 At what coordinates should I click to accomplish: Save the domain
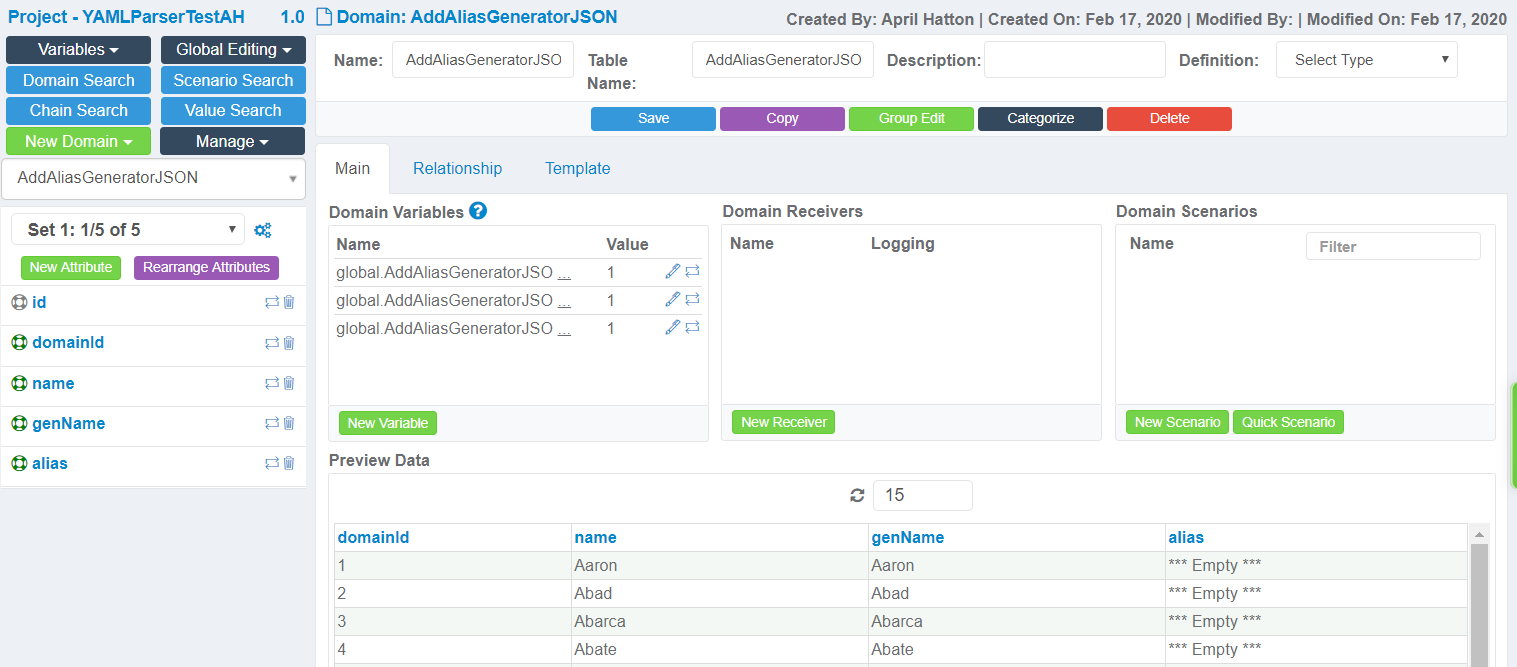pyautogui.click(x=653, y=118)
